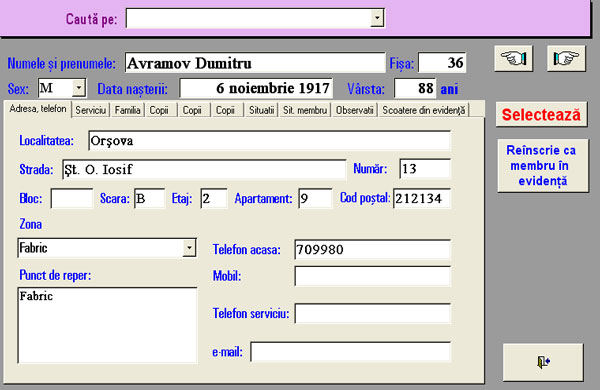The height and width of the screenshot is (390, 600).
Task: Open the third Copii tab
Action: point(227,110)
